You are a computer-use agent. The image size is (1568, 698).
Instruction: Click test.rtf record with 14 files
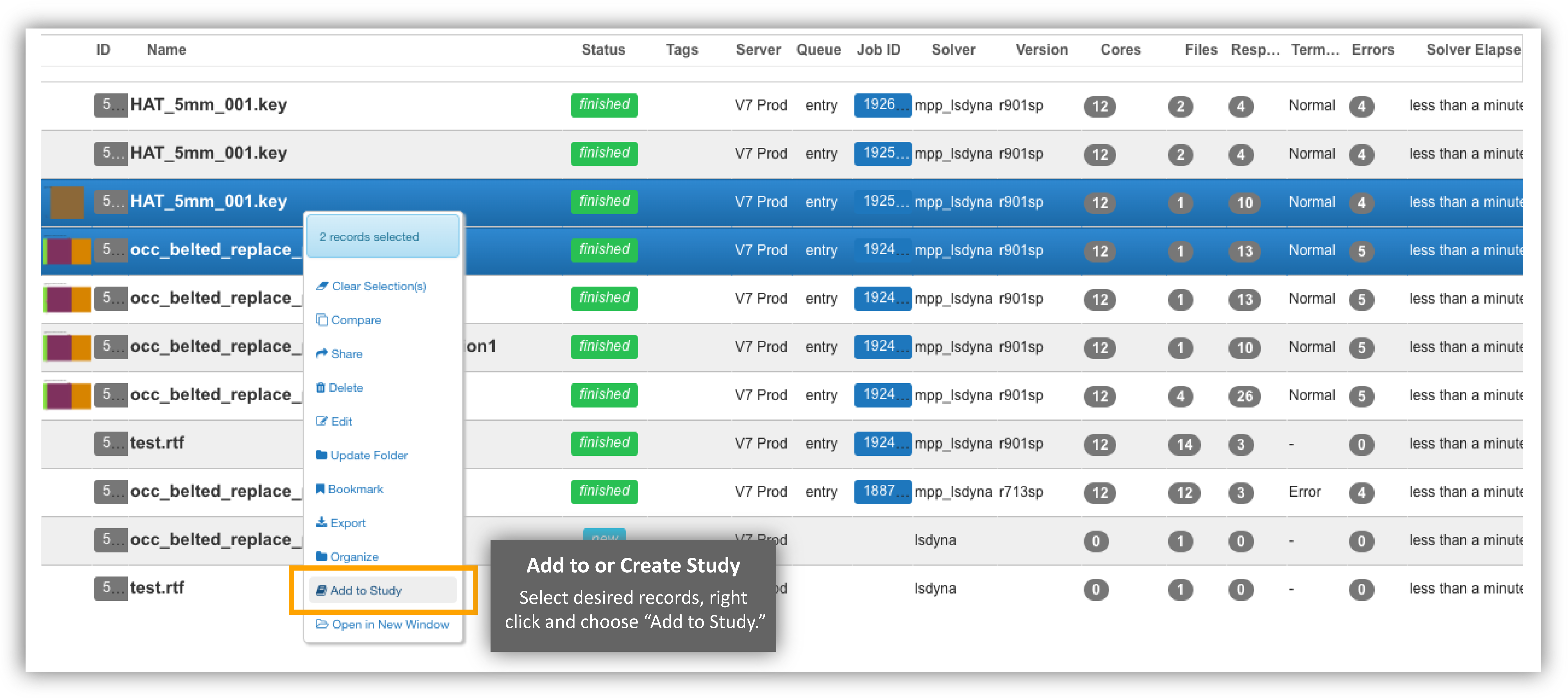click(157, 443)
